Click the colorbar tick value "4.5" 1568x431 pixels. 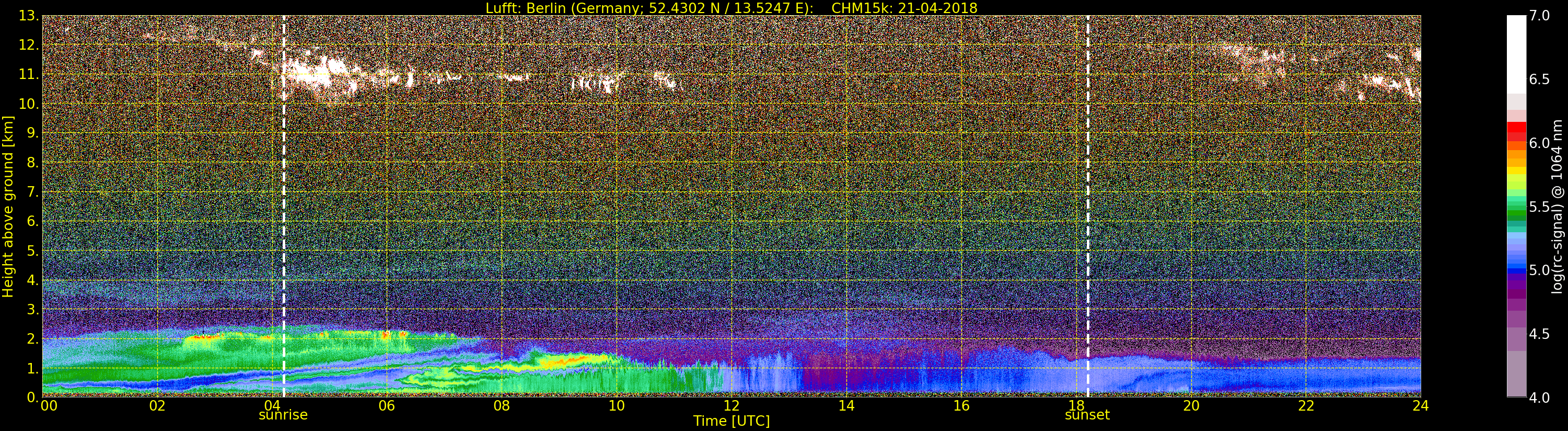[x=1540, y=334]
